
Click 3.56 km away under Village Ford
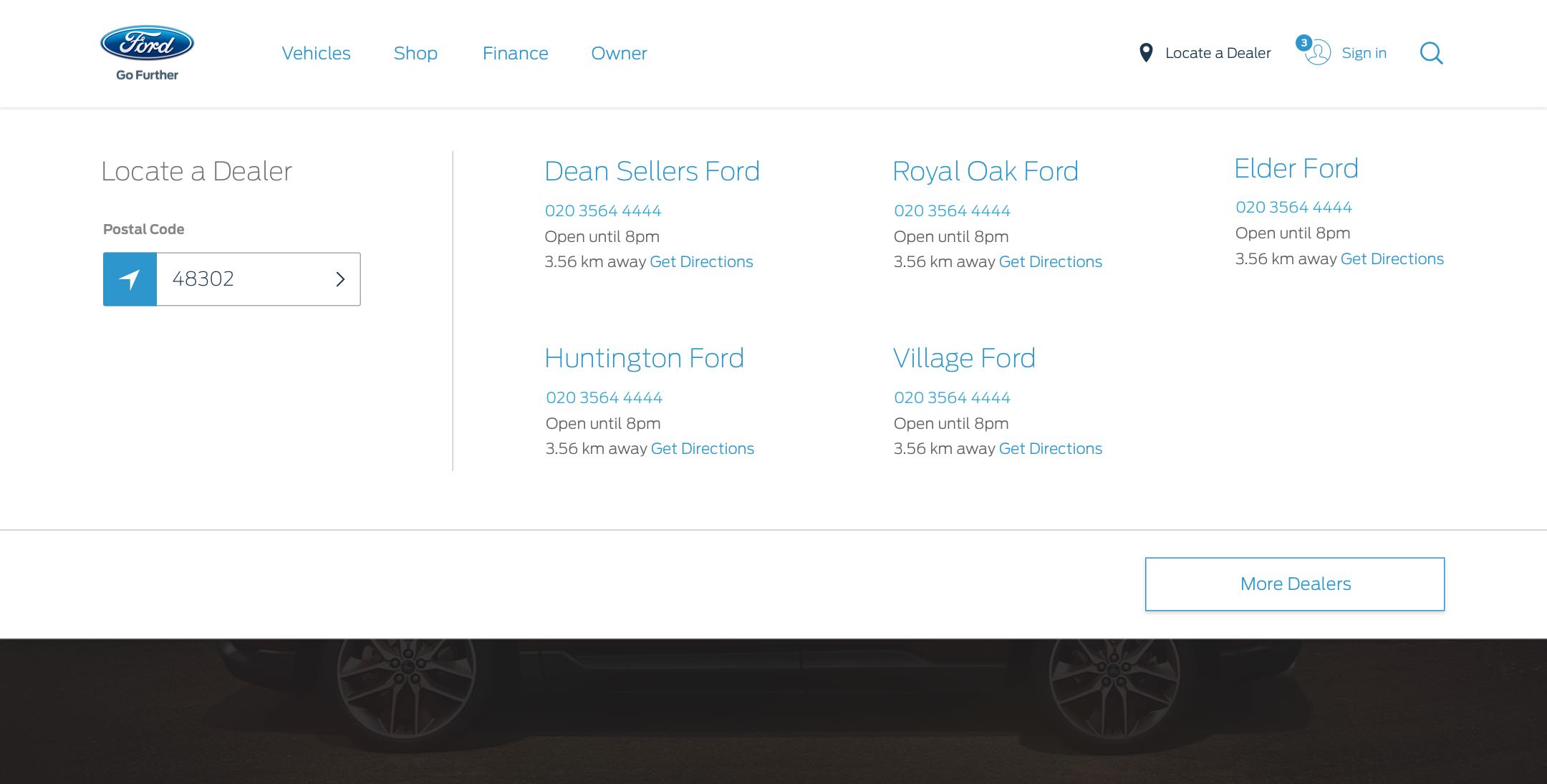[x=944, y=449]
